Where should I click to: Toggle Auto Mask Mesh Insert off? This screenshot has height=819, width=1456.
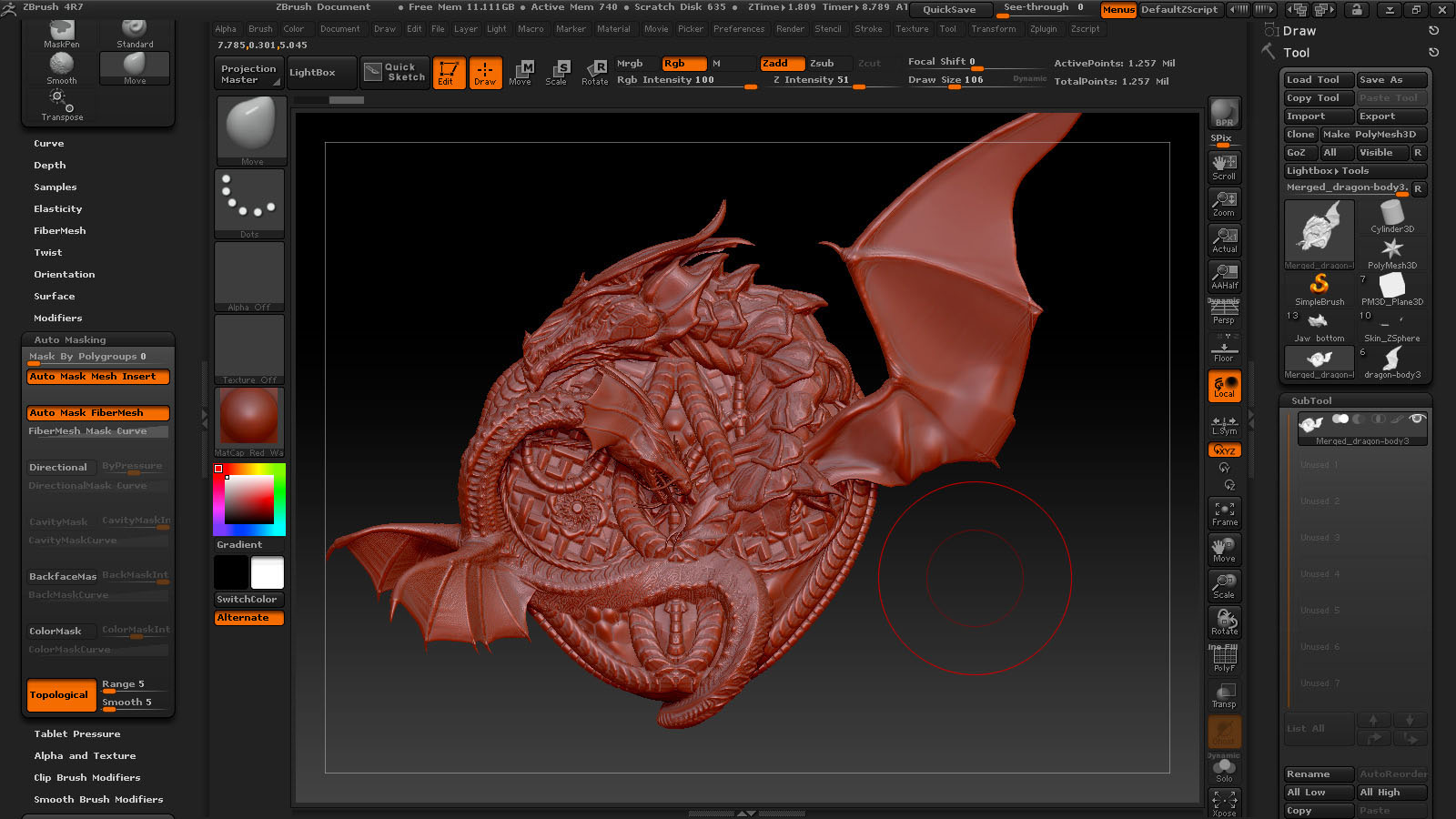pyautogui.click(x=98, y=377)
